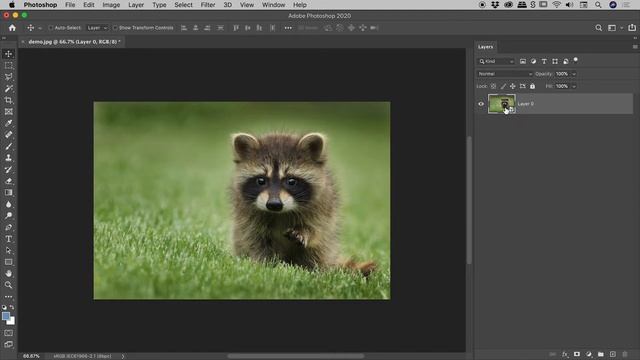Open the Normal blend mode dropdown
Screen dimensions: 640x360
tap(504, 74)
